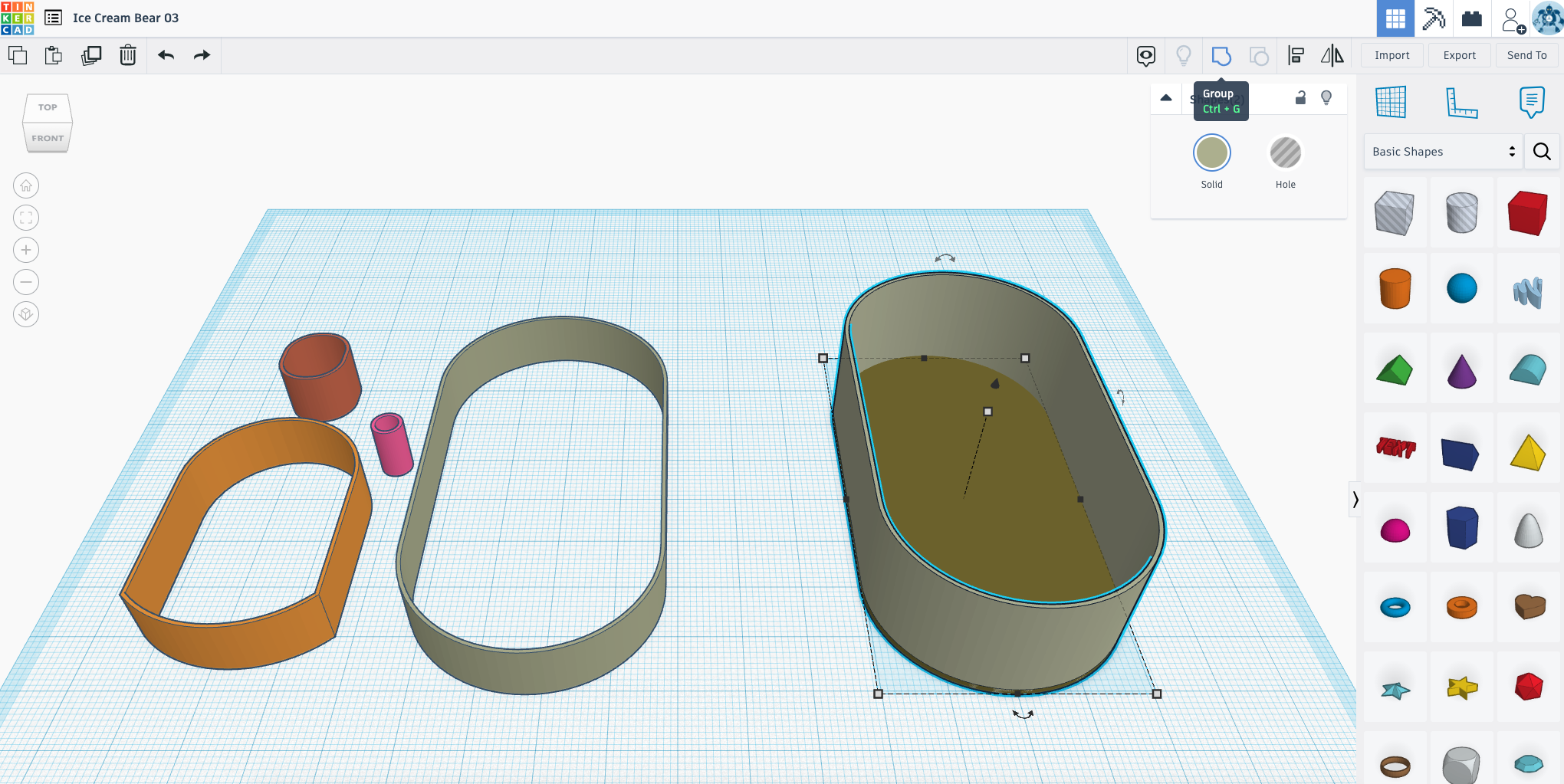Viewport: 1564px width, 784px height.
Task: Collapse the shape inspector panel
Action: point(1166,98)
